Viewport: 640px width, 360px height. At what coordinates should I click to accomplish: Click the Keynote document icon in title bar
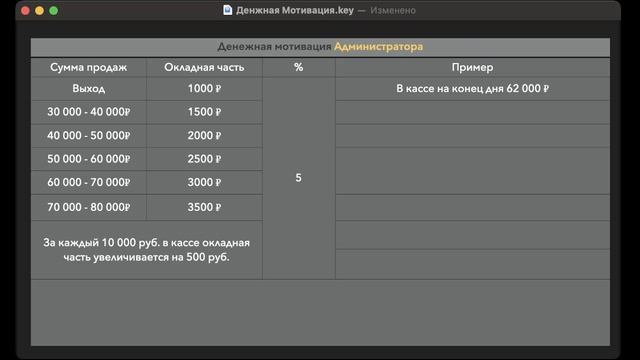click(x=228, y=10)
